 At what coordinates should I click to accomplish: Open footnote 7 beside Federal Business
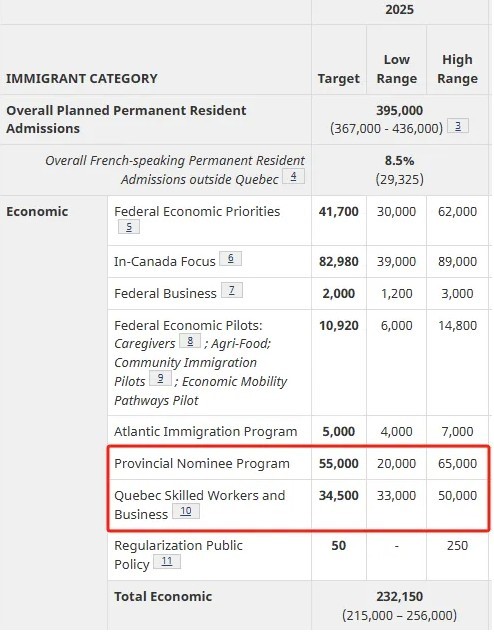232,290
